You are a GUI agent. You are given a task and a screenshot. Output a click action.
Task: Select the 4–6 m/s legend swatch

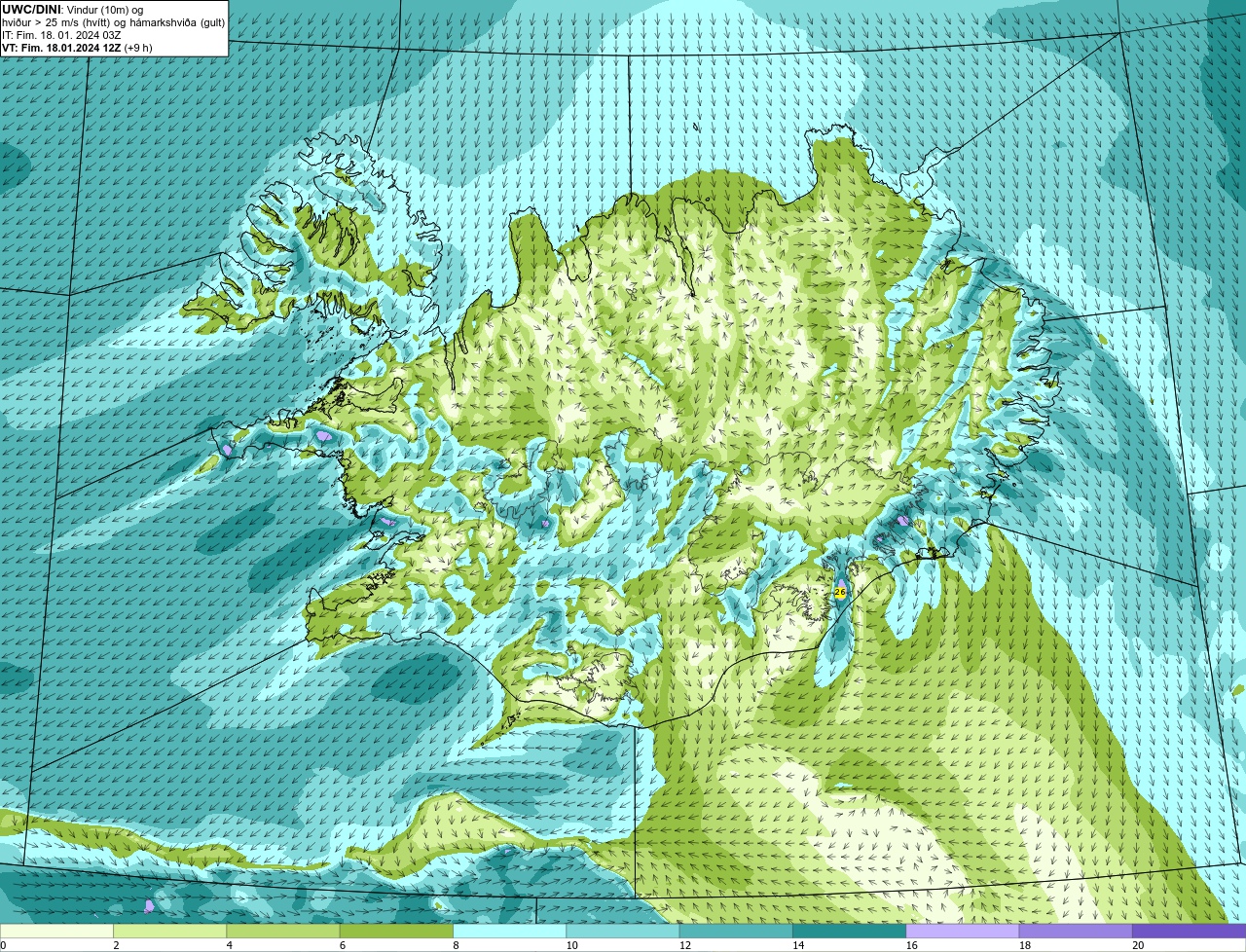click(283, 932)
